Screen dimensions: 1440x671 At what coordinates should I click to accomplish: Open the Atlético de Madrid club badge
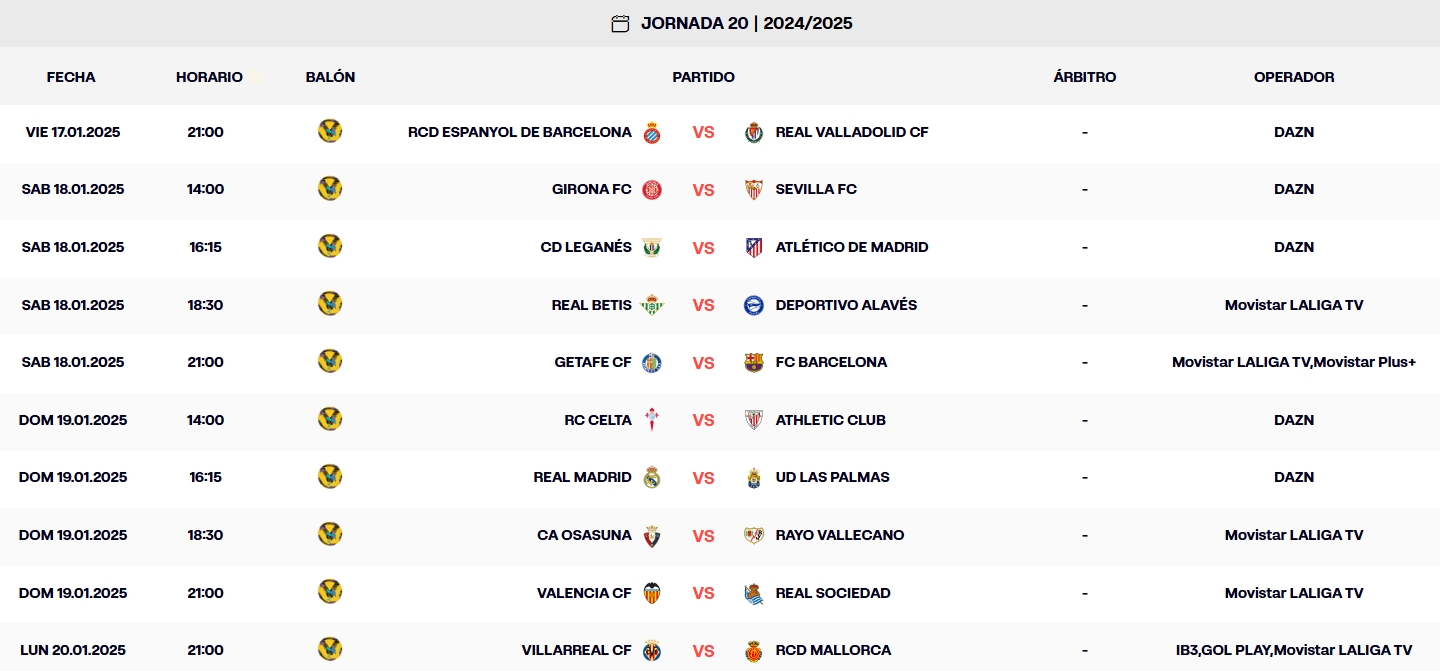(x=754, y=247)
